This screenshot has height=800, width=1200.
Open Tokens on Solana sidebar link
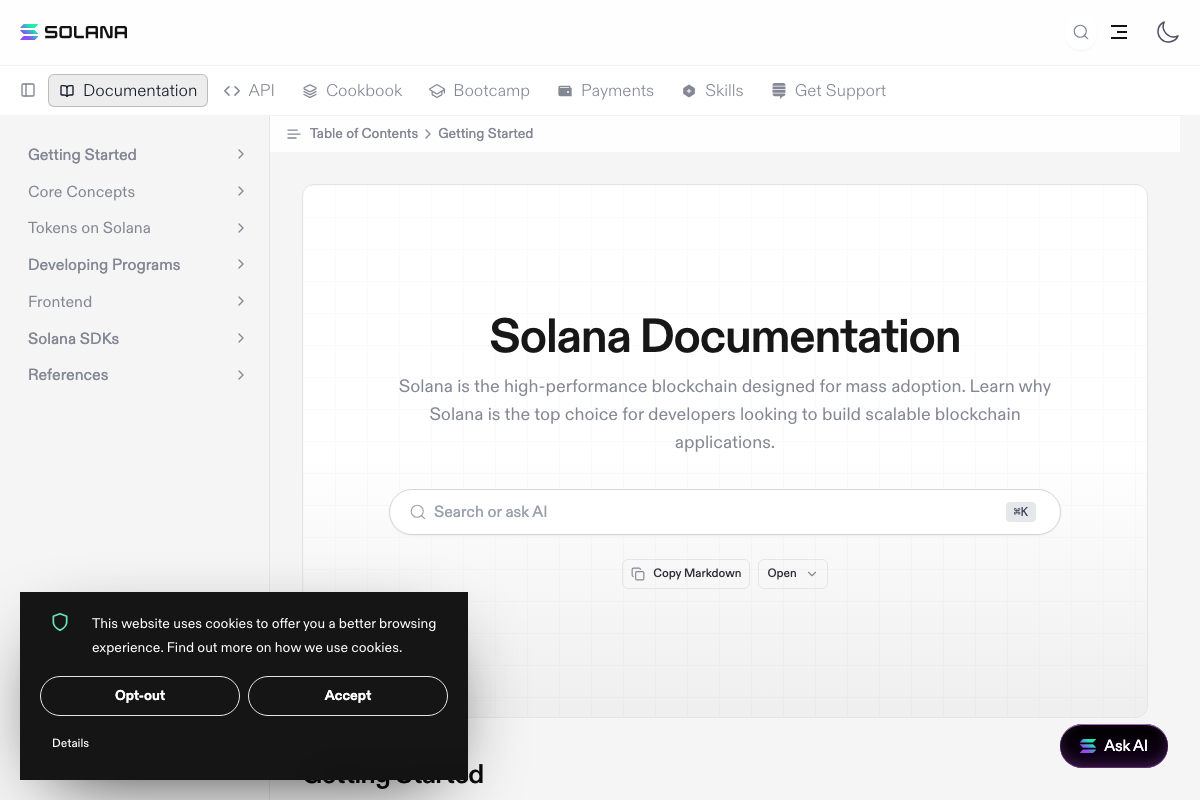click(89, 228)
